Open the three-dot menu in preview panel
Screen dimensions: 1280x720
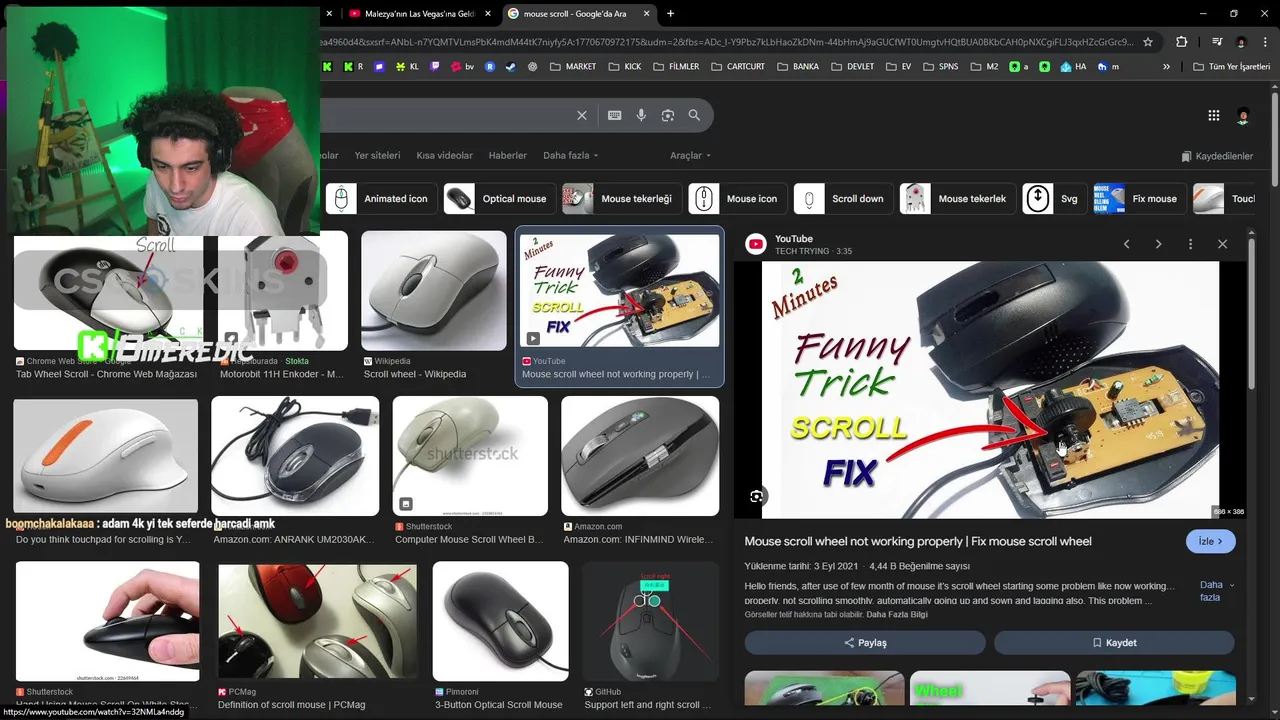coord(1190,244)
